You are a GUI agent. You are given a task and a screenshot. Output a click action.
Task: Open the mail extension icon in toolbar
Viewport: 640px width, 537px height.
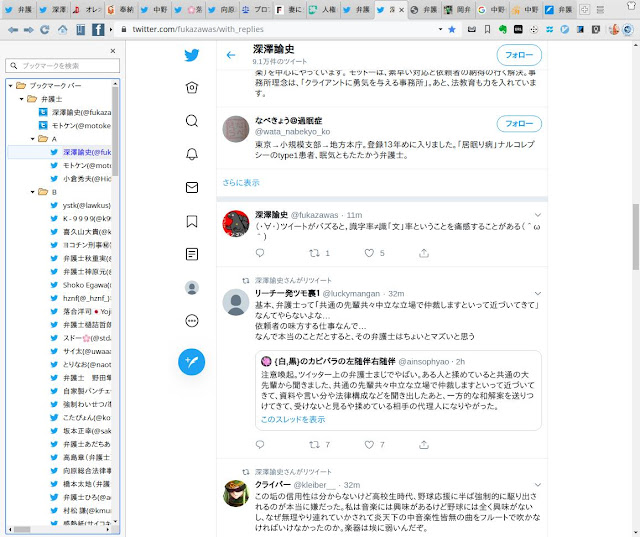tap(472, 29)
